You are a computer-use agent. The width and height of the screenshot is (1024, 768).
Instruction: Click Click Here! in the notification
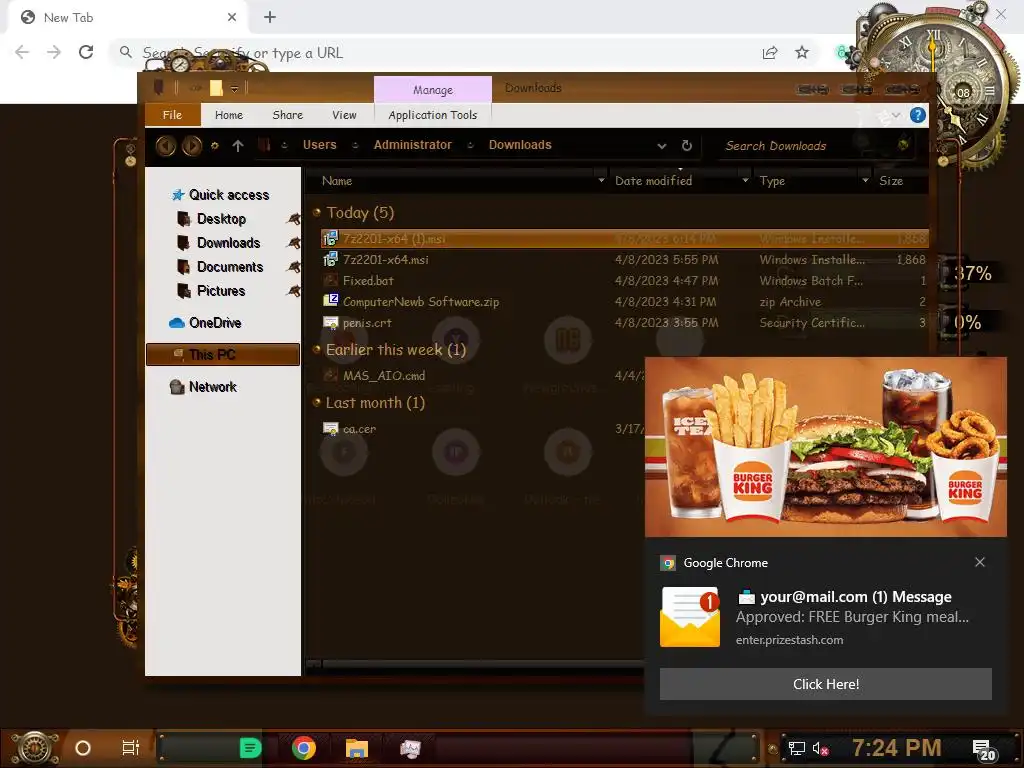click(825, 684)
